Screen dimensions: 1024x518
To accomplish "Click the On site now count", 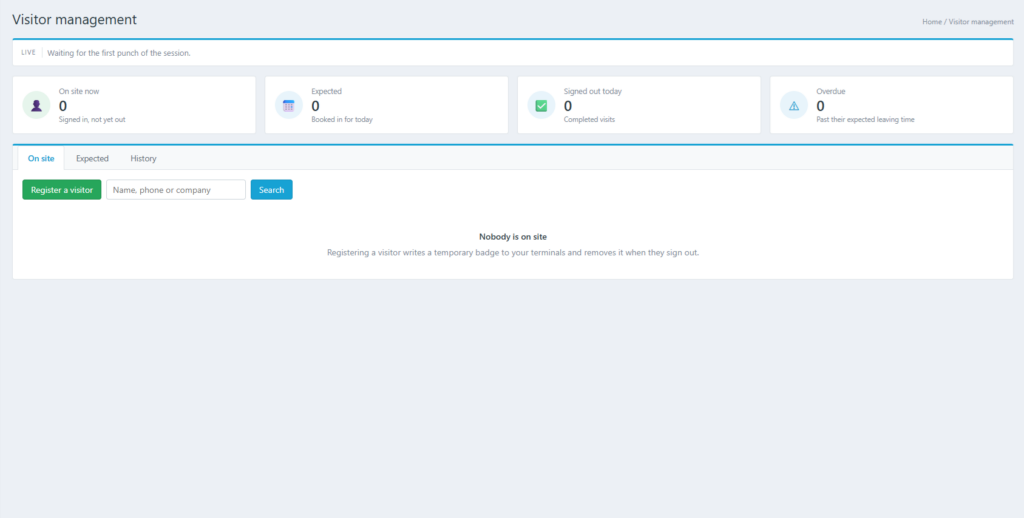I will [63, 106].
